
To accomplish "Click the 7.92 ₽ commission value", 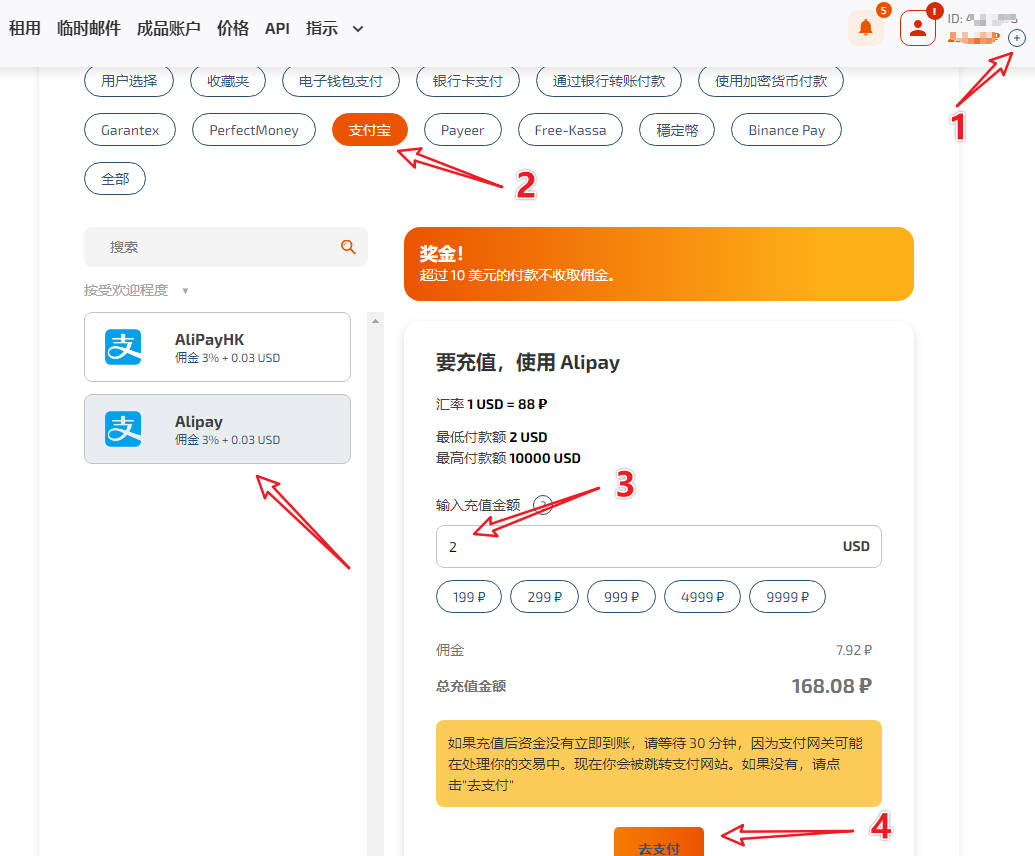I will point(853,650).
